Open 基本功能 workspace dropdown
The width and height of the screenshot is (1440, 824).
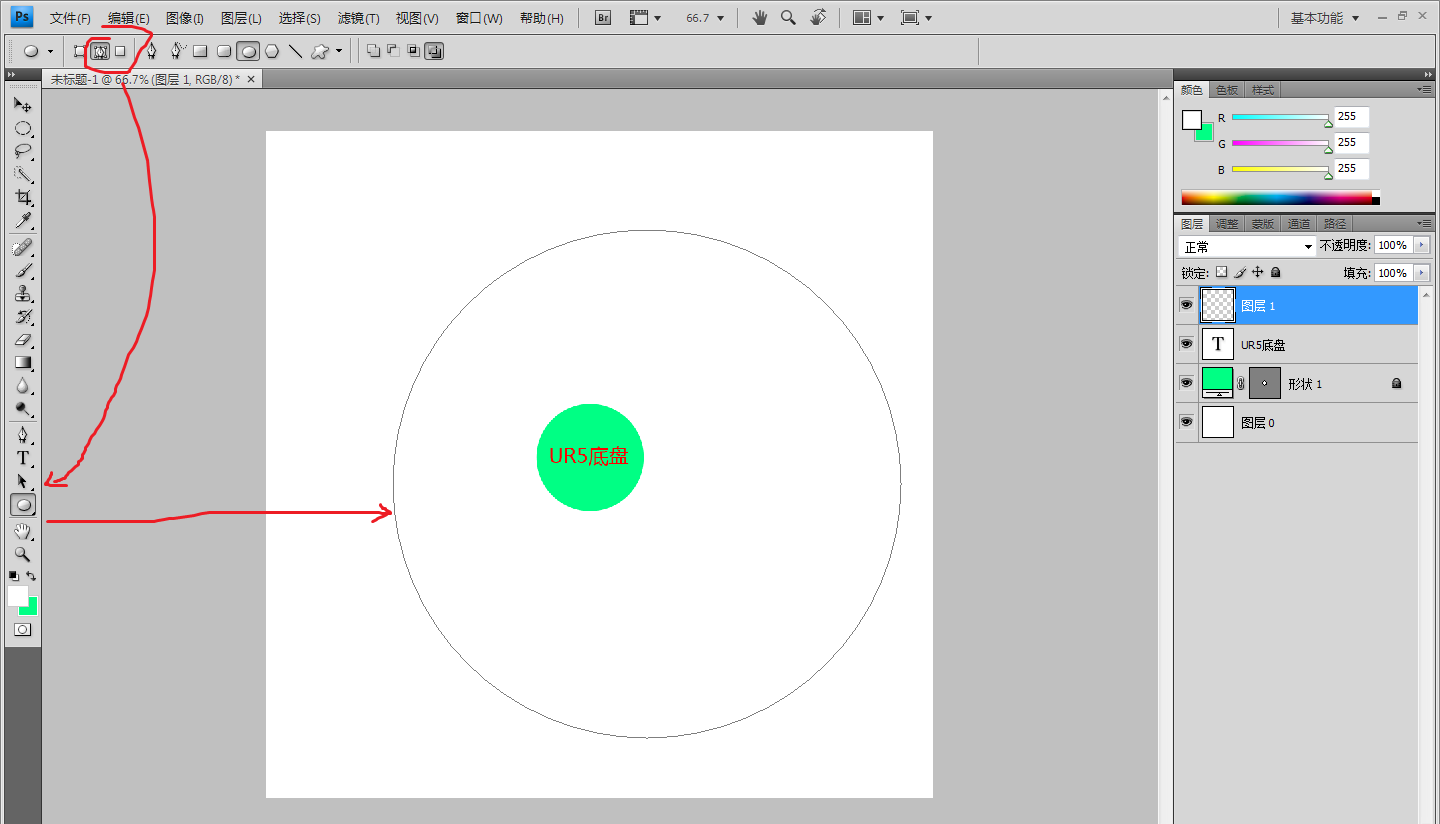point(1325,18)
